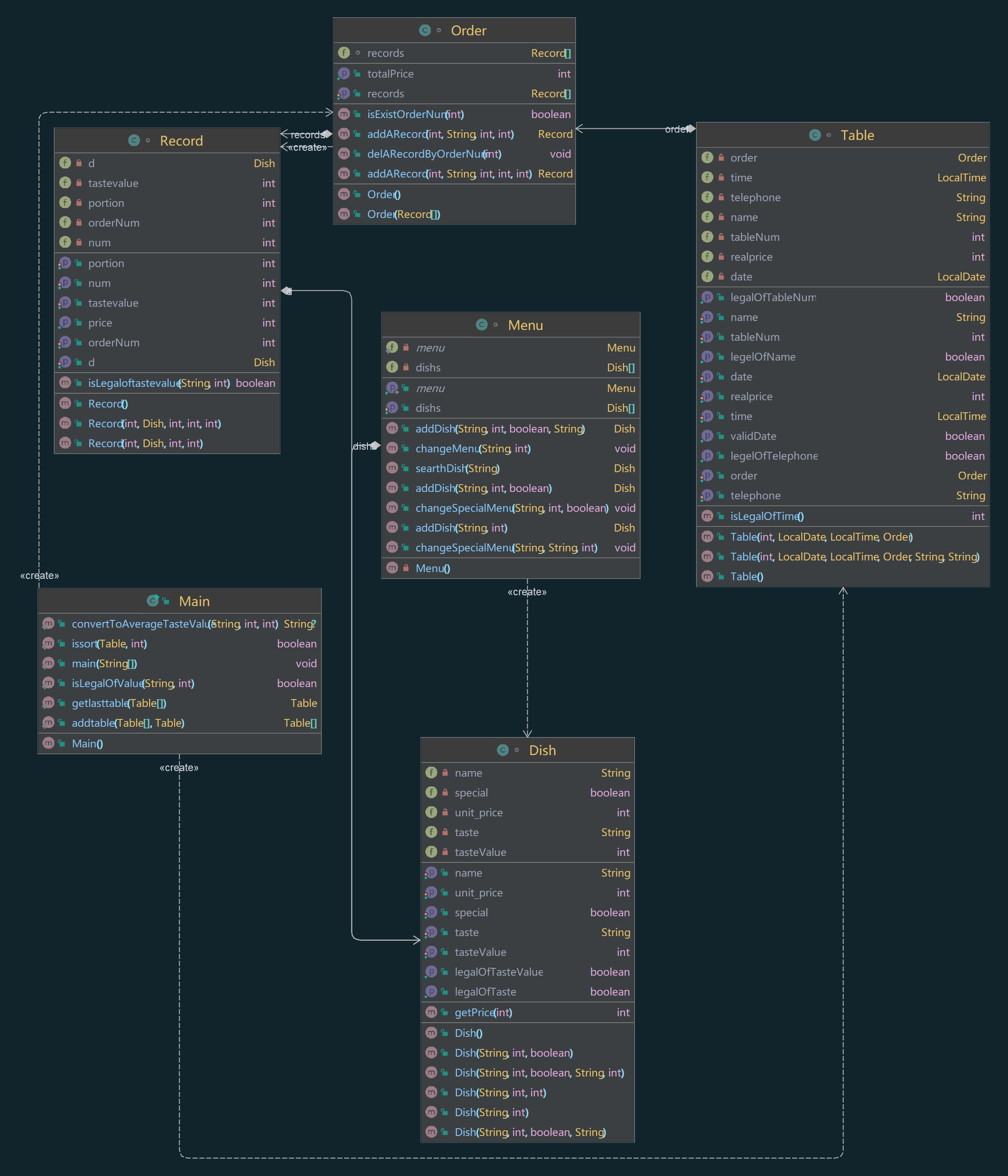The width and height of the screenshot is (1008, 1176).
Task: Click the method icon of getPrice(int) in Dish
Action: point(431,1012)
